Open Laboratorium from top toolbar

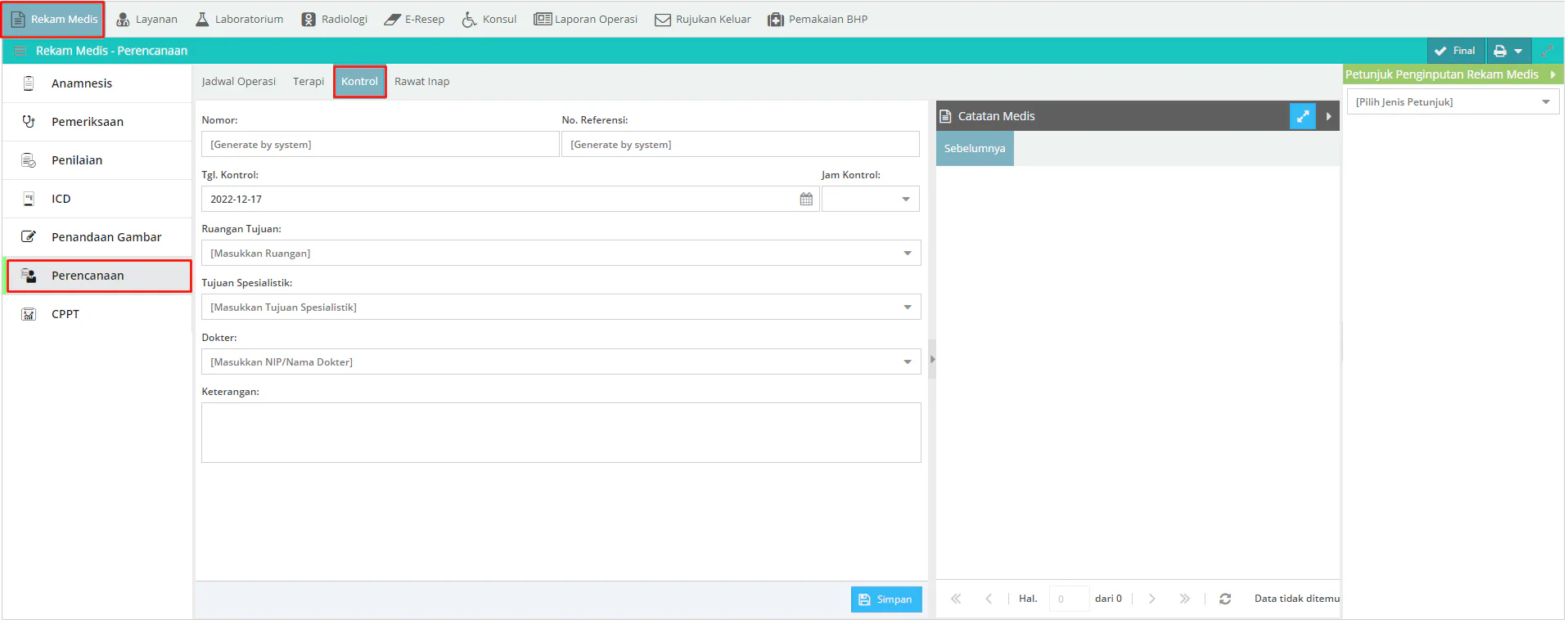(x=239, y=19)
